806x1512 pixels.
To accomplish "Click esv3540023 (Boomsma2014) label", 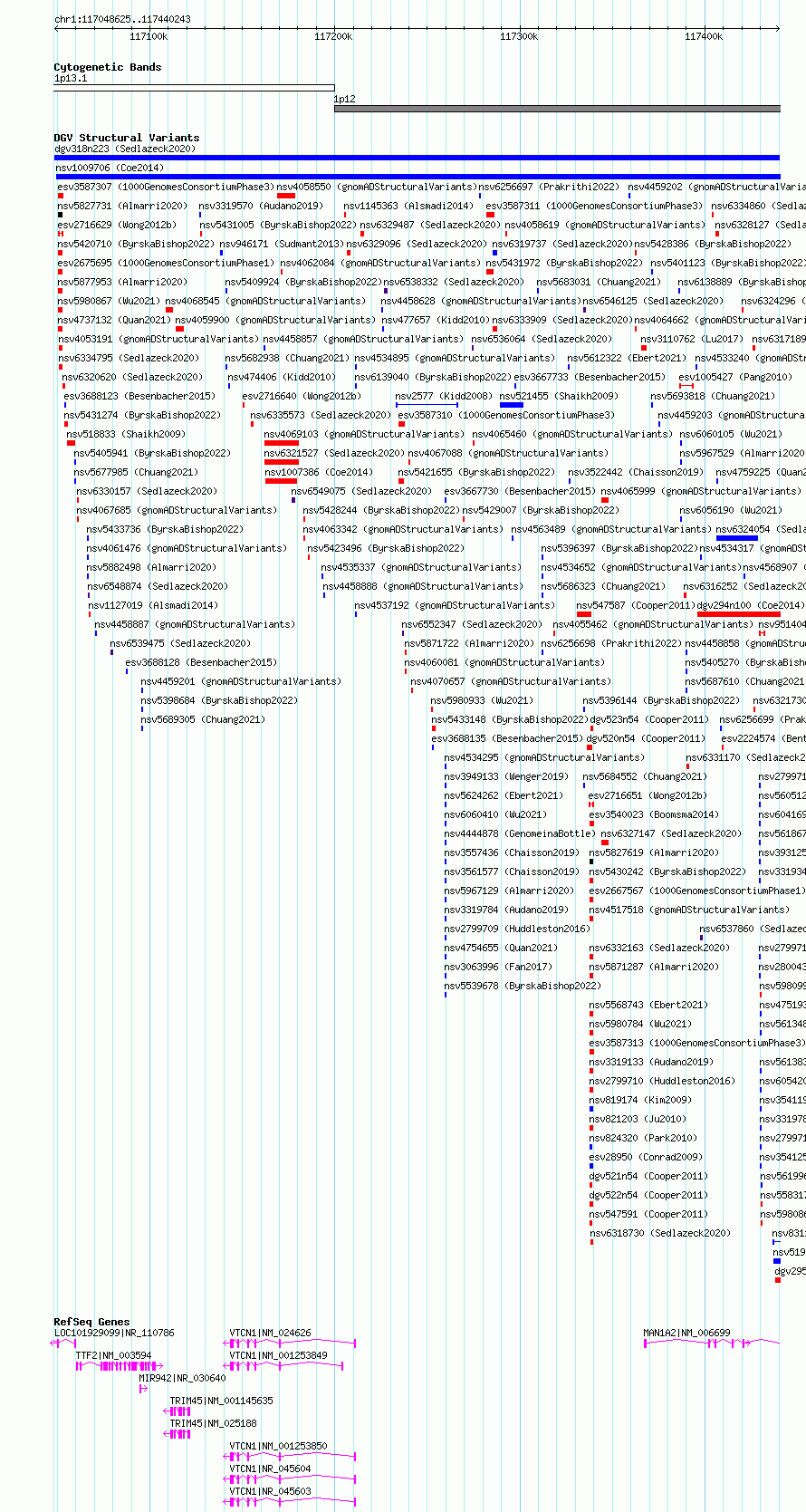I will [x=654, y=814].
